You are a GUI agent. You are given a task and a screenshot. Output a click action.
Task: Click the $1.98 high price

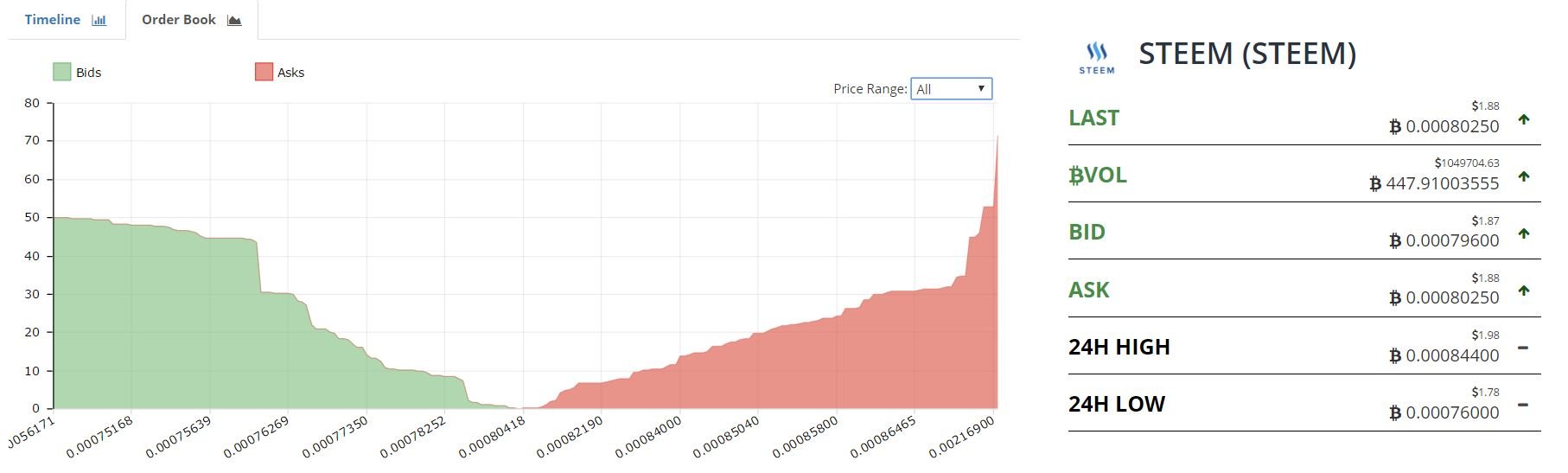click(x=1485, y=335)
